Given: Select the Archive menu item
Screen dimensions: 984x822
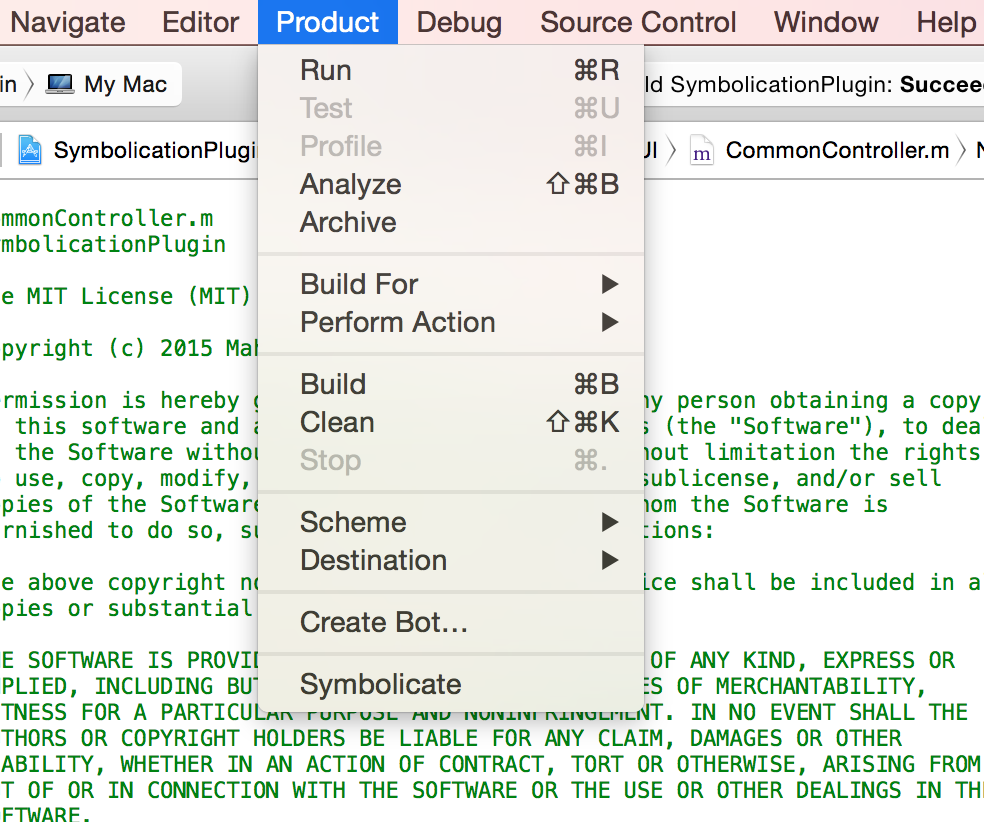Looking at the screenshot, I should [x=451, y=222].
